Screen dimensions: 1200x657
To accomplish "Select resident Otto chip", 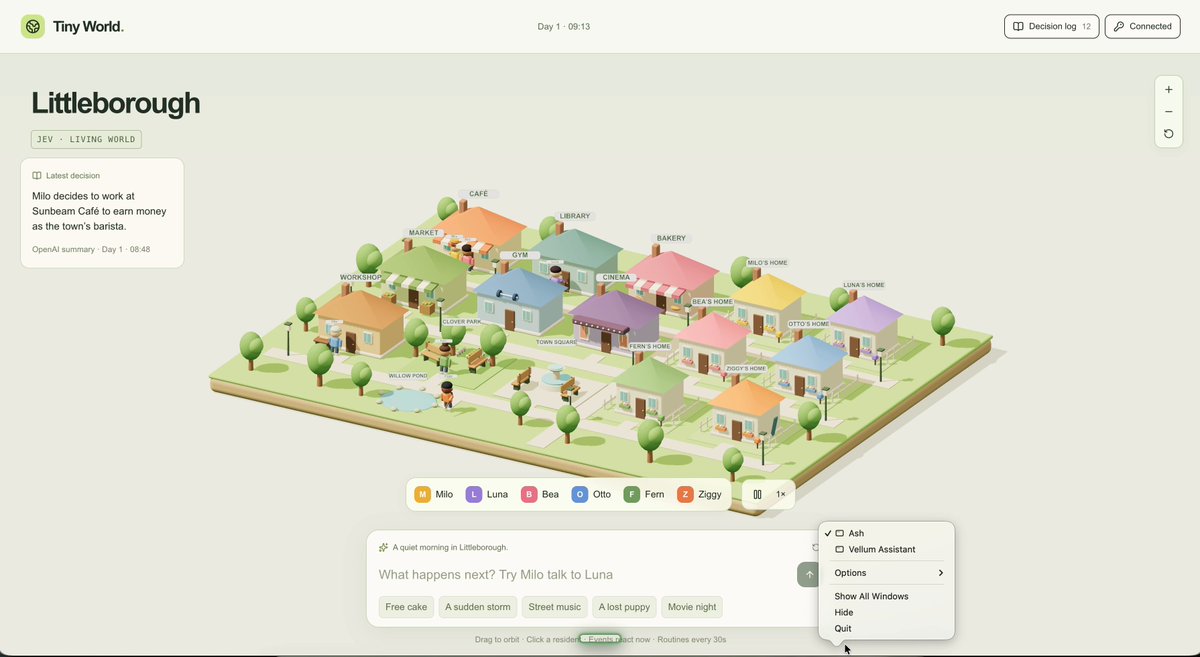I will click(591, 494).
